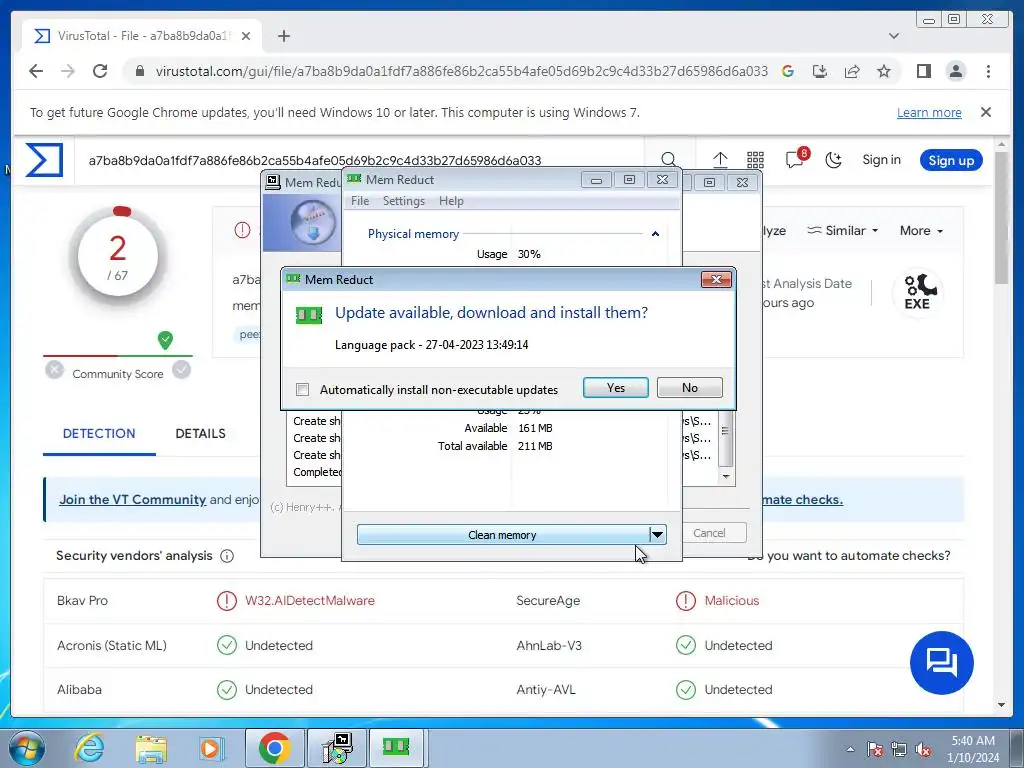1024x768 pixels.
Task: Toggle VirusTotal dark mode
Action: (x=833, y=159)
